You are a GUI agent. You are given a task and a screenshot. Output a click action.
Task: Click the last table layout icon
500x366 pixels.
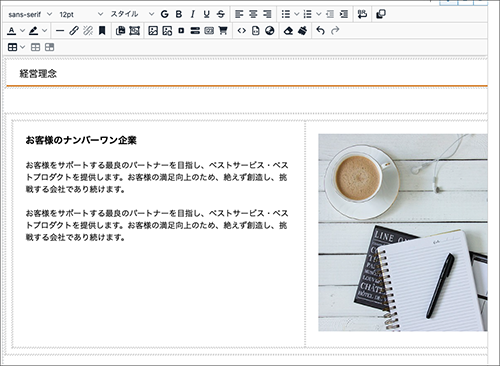pos(49,47)
